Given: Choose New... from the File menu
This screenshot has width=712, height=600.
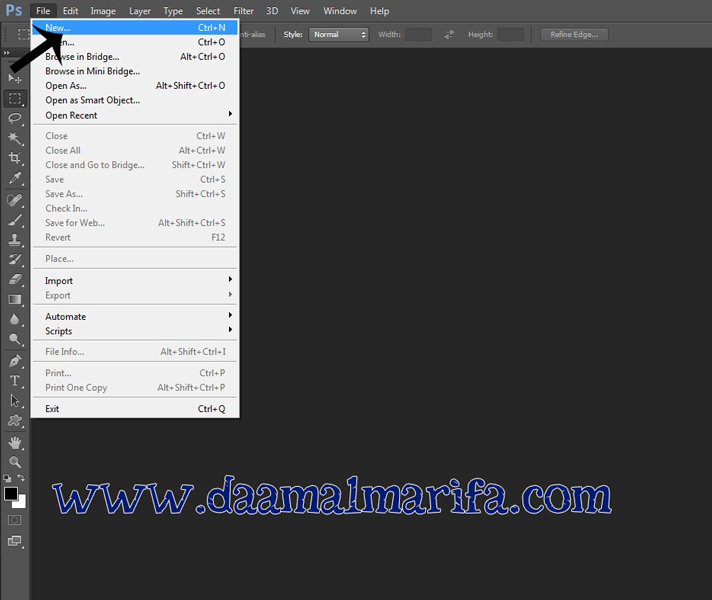Looking at the screenshot, I should coord(135,28).
